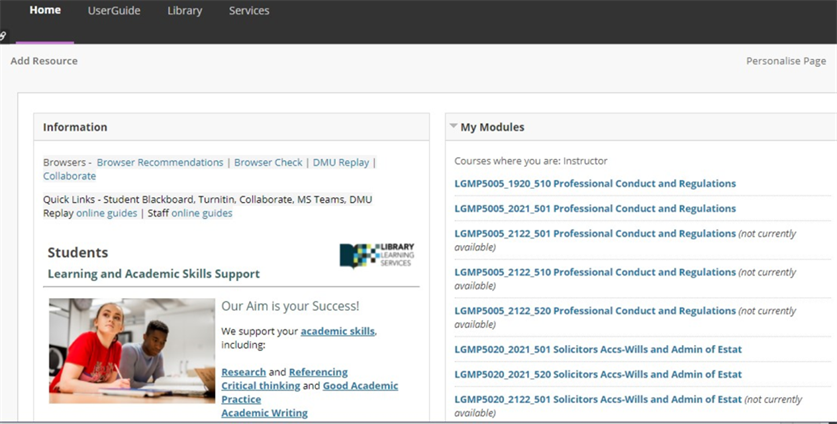Open module LGMP5005_1920_510 Professional Conduct
The image size is (837, 424).
pos(595,183)
